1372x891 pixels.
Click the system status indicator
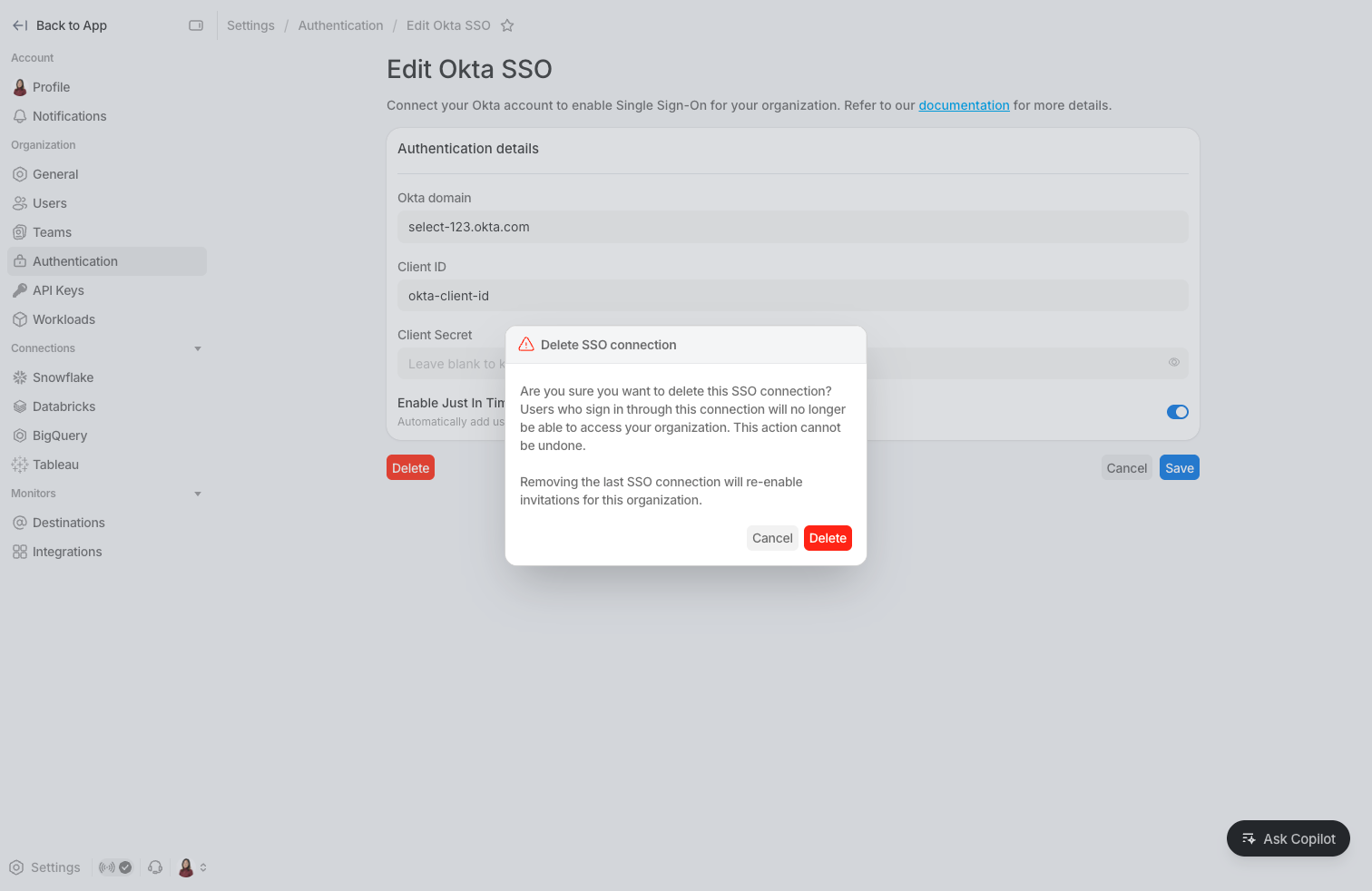click(115, 867)
